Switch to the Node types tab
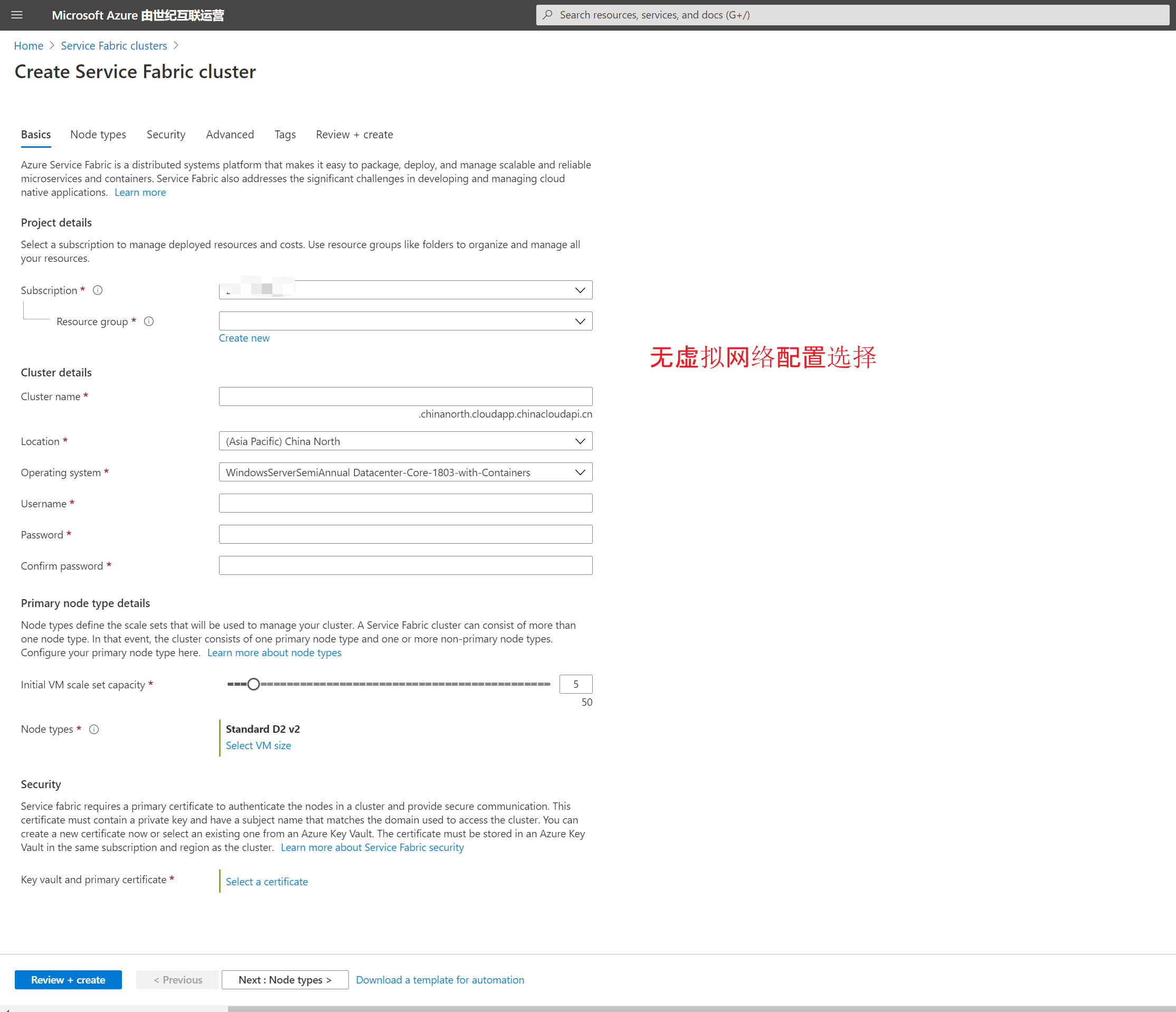The width and height of the screenshot is (1176, 1012). point(98,135)
